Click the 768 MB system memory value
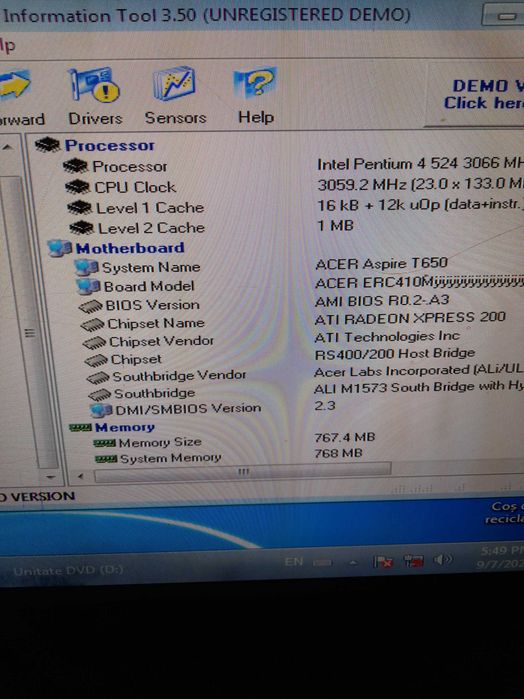Screen dimensions: 524x699 (338, 453)
